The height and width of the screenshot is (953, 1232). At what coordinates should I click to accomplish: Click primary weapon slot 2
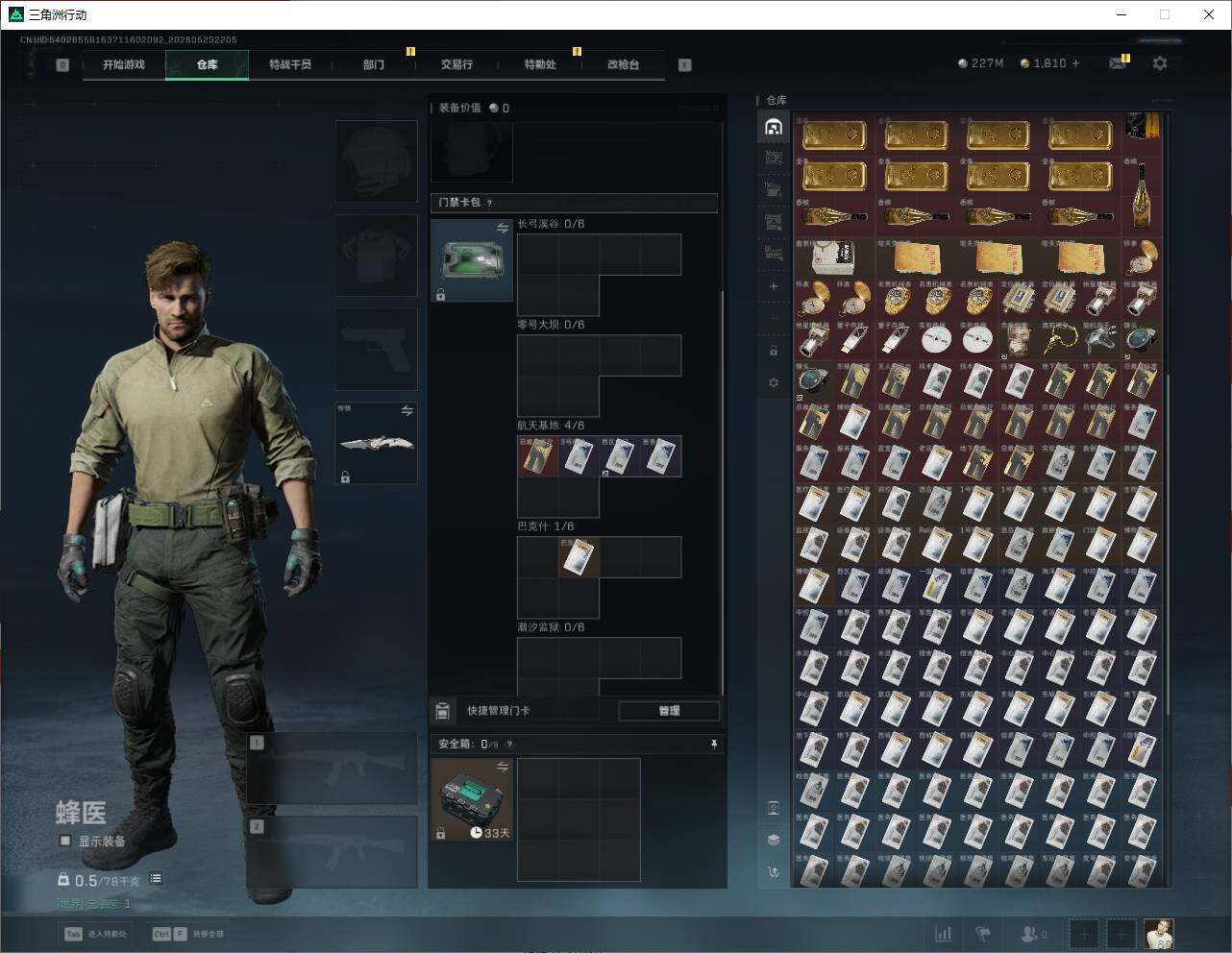(333, 853)
